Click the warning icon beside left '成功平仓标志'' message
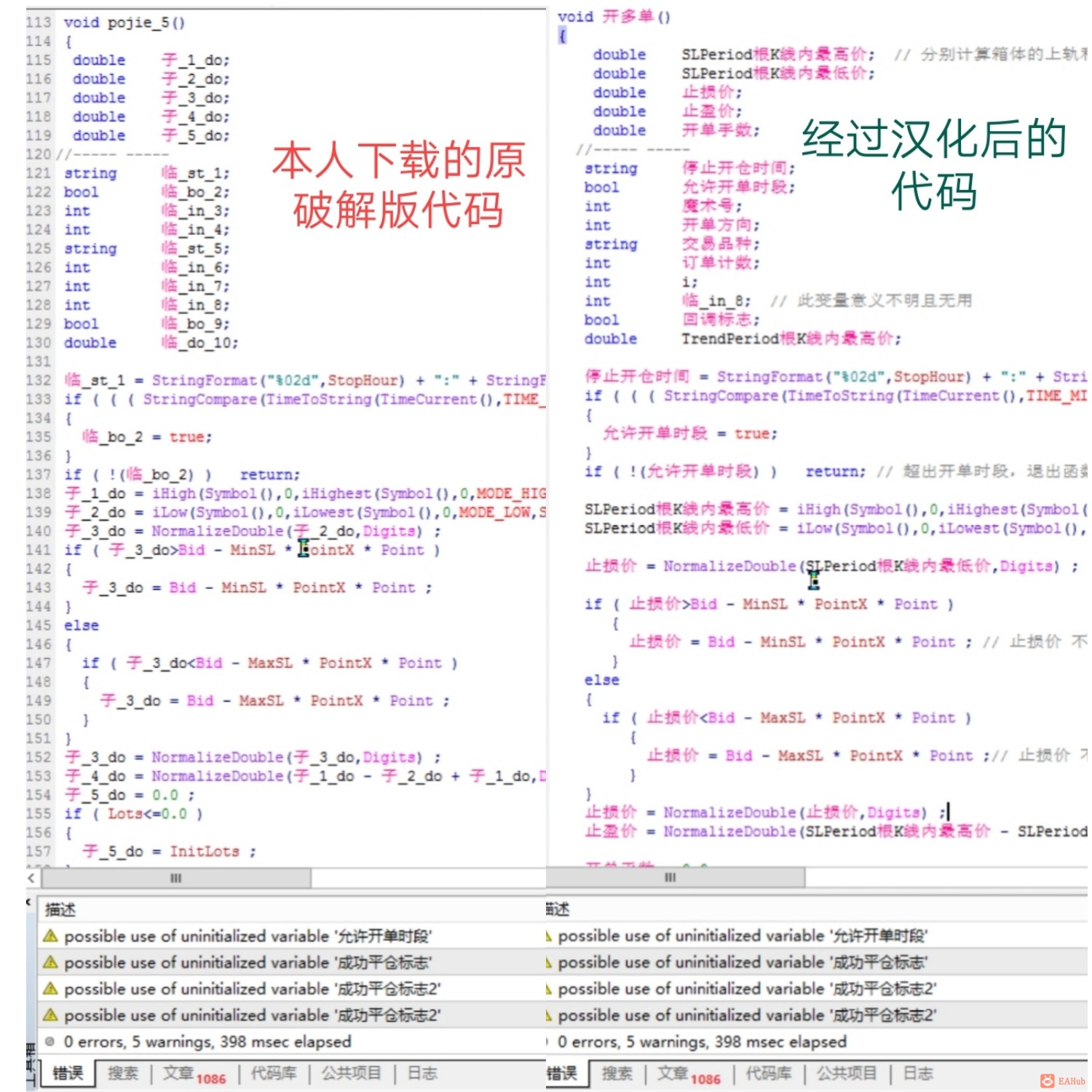This screenshot has width=1092, height=1092. (x=50, y=962)
